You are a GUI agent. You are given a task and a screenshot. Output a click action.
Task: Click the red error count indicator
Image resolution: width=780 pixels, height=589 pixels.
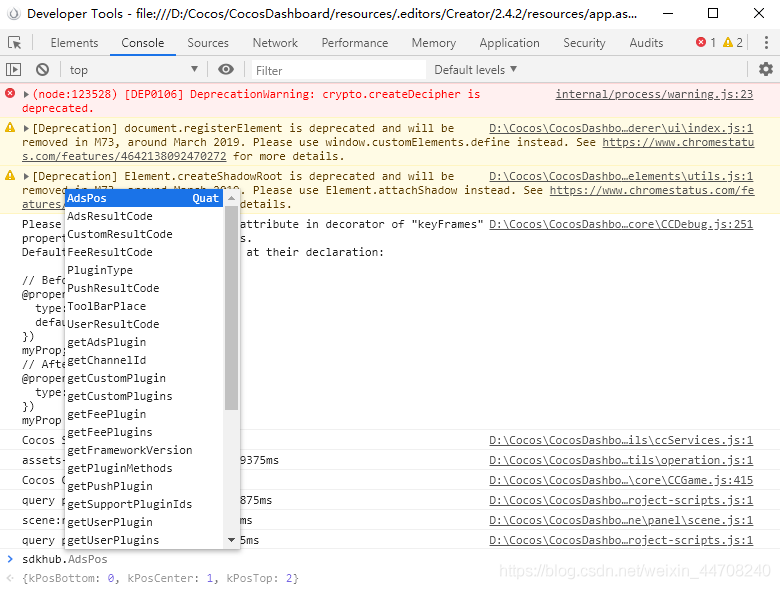point(706,43)
